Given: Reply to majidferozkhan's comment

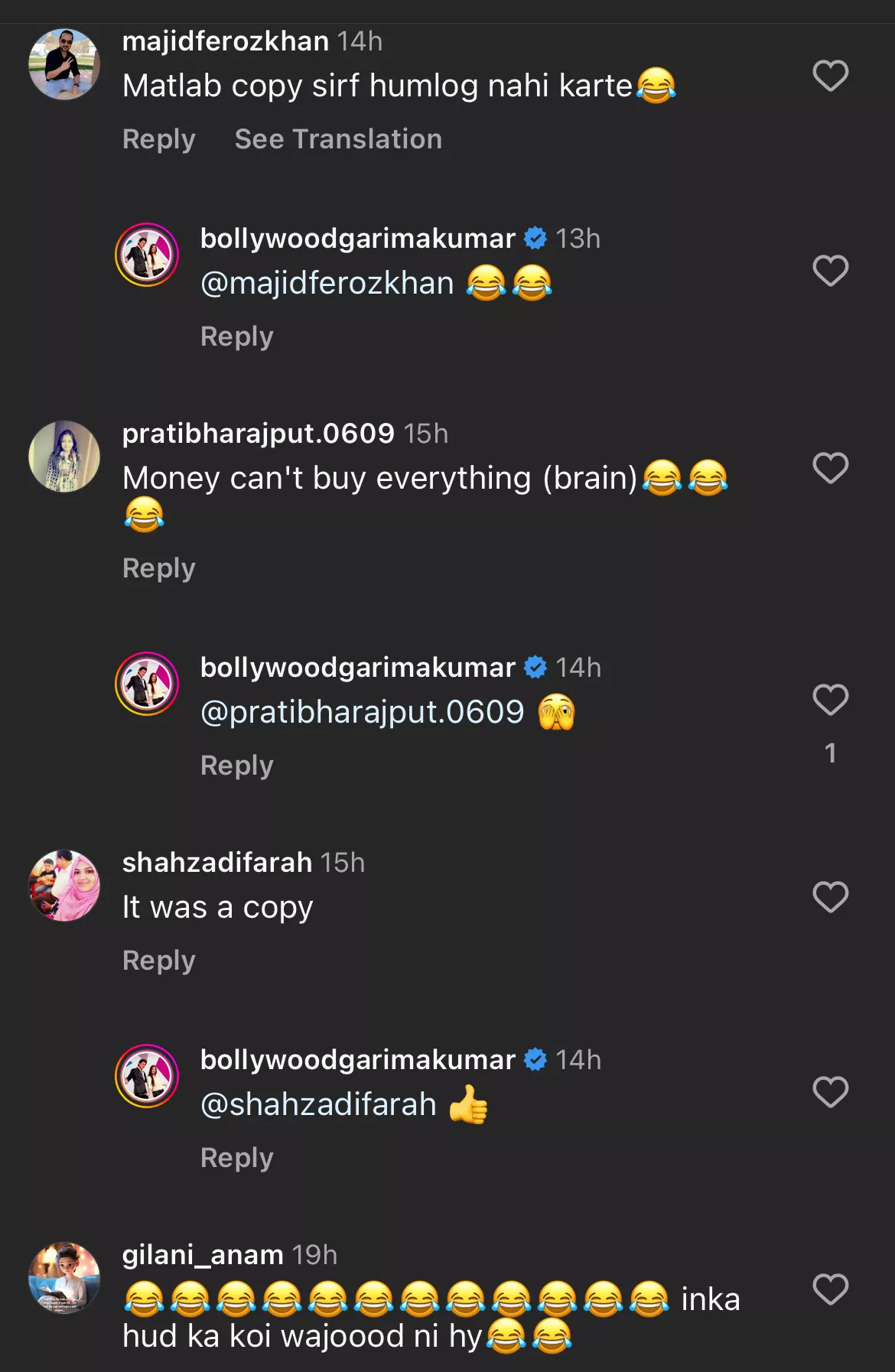Looking at the screenshot, I should 159,139.
